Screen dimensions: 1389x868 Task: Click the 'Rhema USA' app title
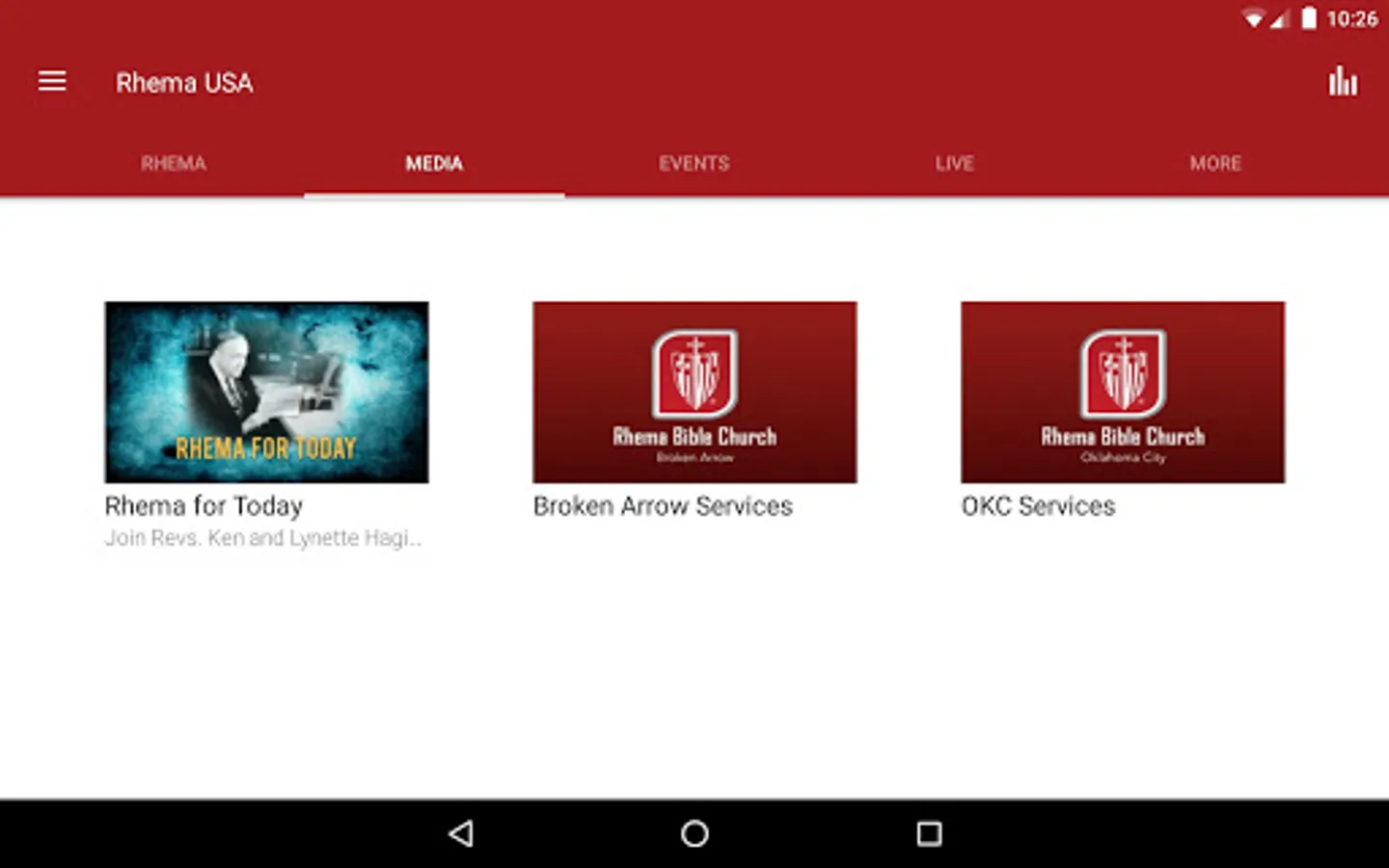click(184, 83)
